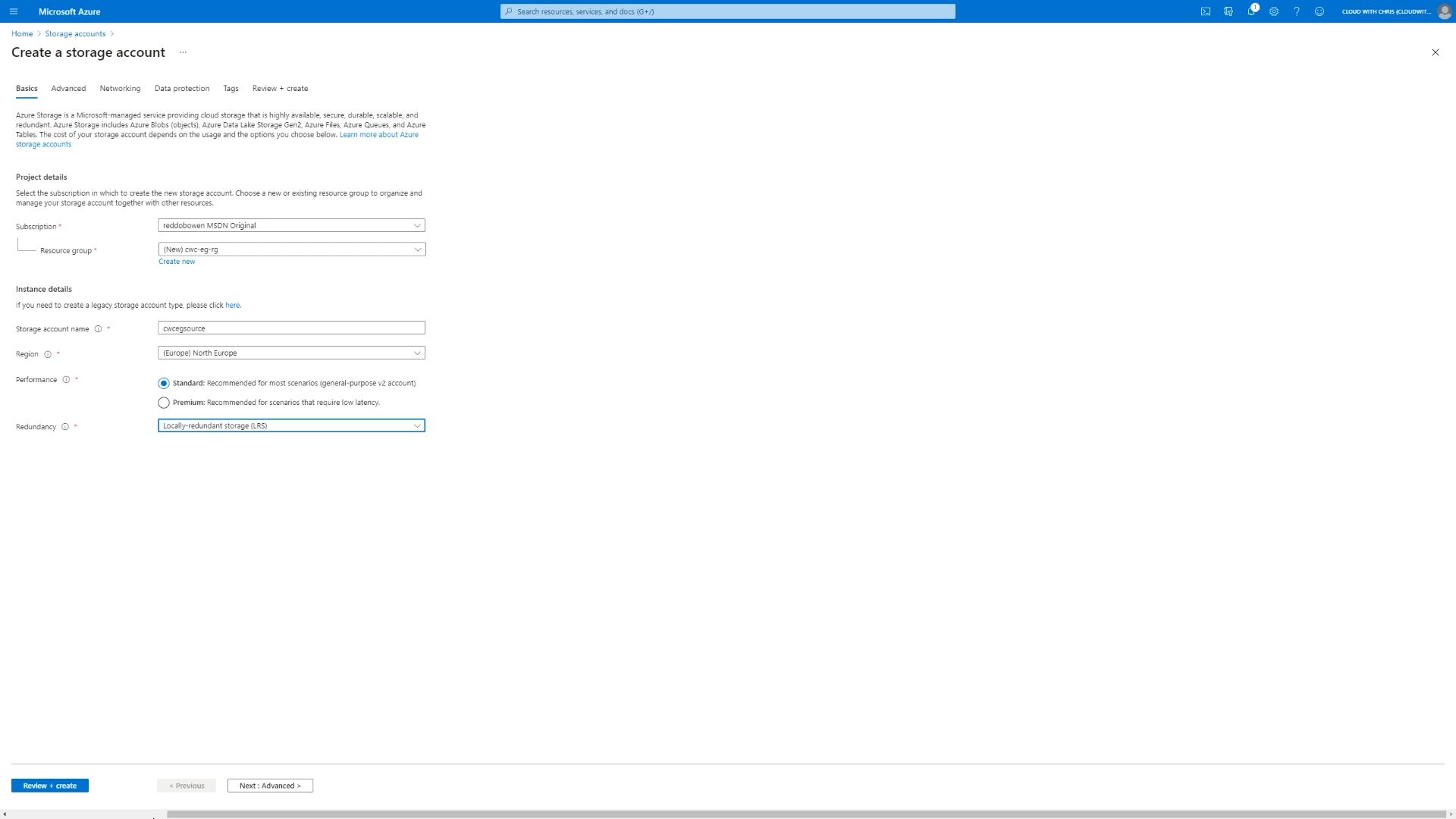Open the Azure Cloud Shell

tap(1206, 11)
